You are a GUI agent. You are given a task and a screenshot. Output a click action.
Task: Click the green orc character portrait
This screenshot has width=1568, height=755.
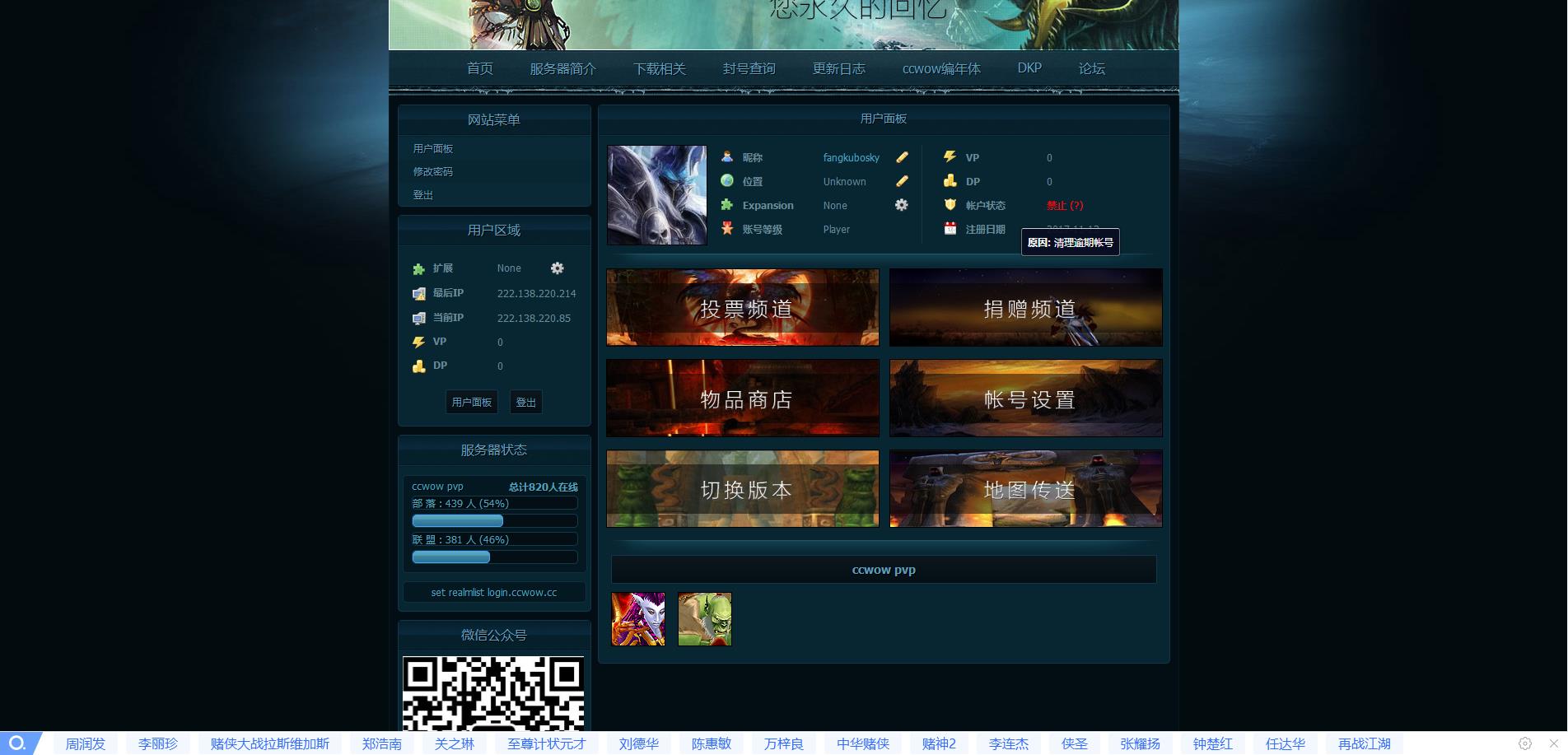pyautogui.click(x=704, y=619)
